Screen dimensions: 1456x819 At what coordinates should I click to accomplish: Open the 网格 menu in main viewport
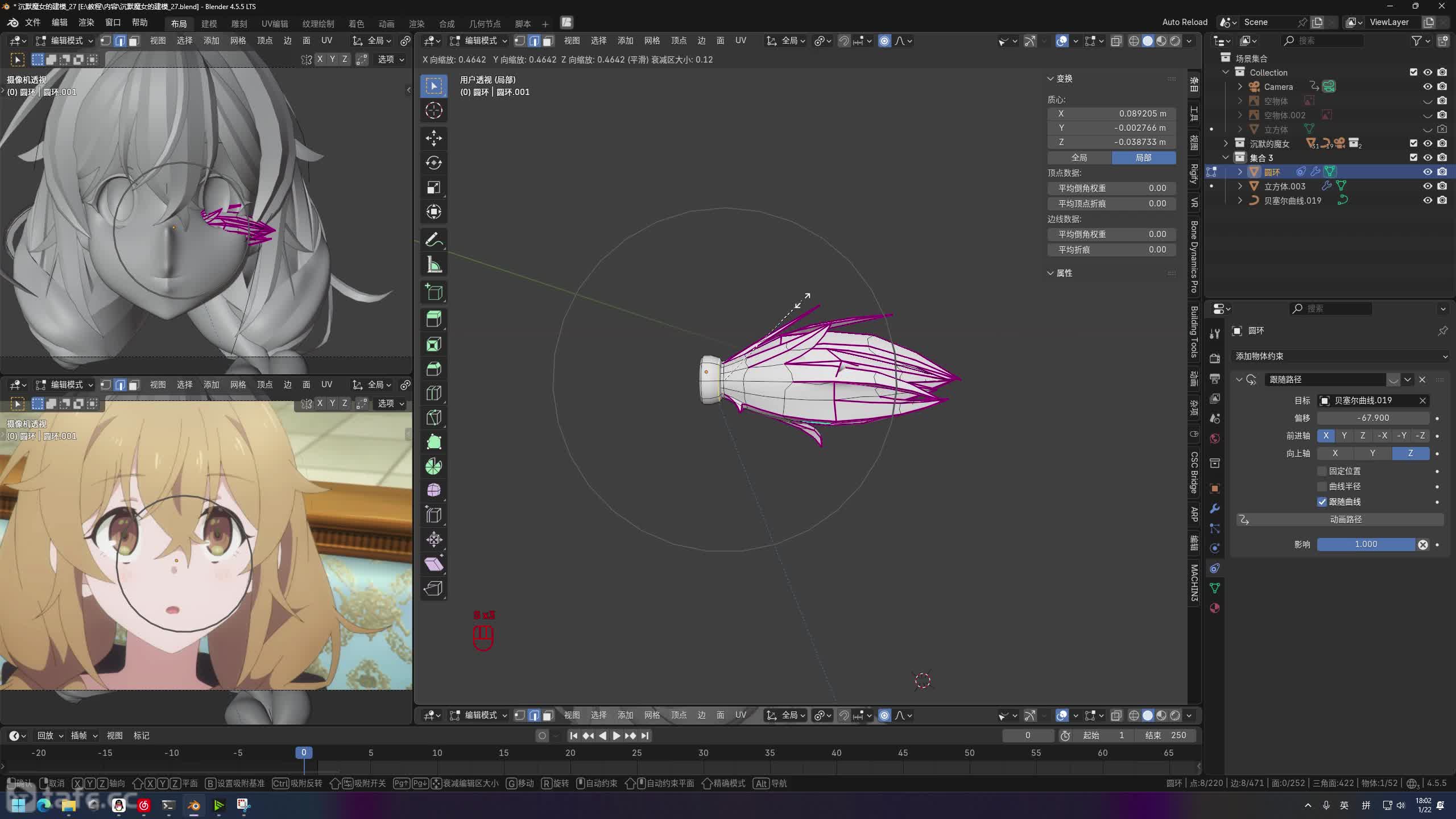pos(652,41)
